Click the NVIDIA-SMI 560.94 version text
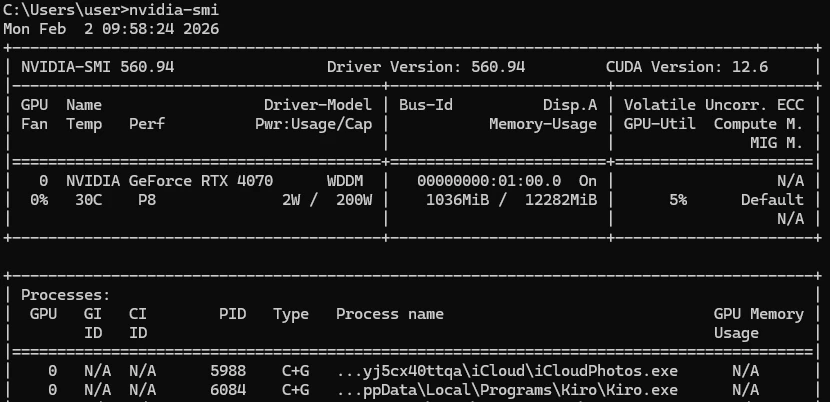This screenshot has height=402, width=830. pyautogui.click(x=97, y=67)
